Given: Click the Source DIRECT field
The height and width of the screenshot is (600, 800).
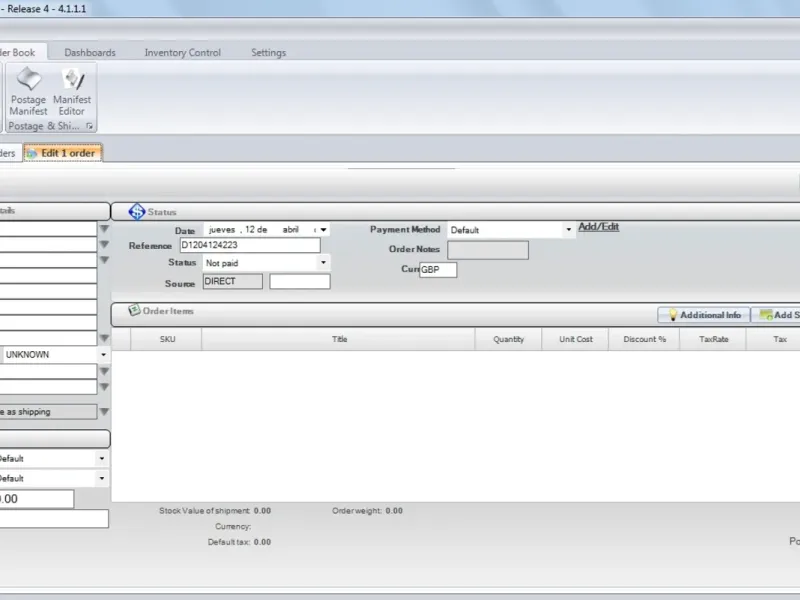Looking at the screenshot, I should pos(233,281).
